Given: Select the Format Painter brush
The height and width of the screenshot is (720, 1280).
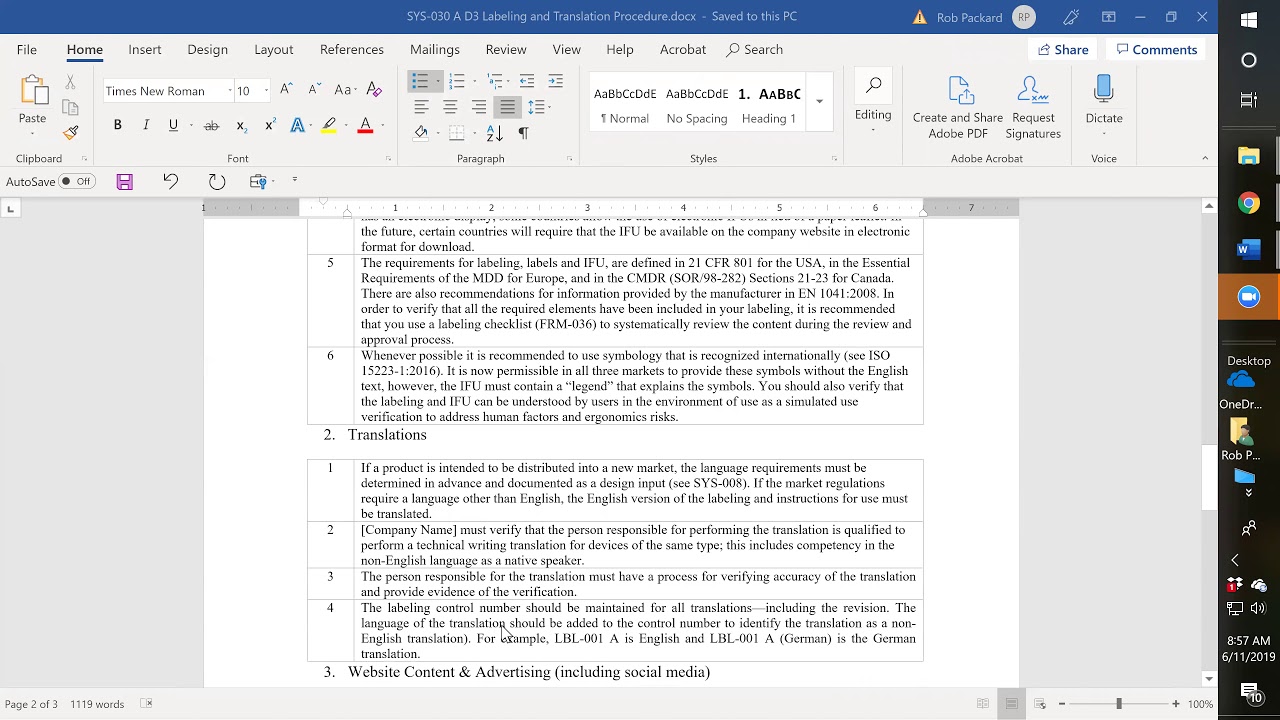Looking at the screenshot, I should (x=70, y=132).
